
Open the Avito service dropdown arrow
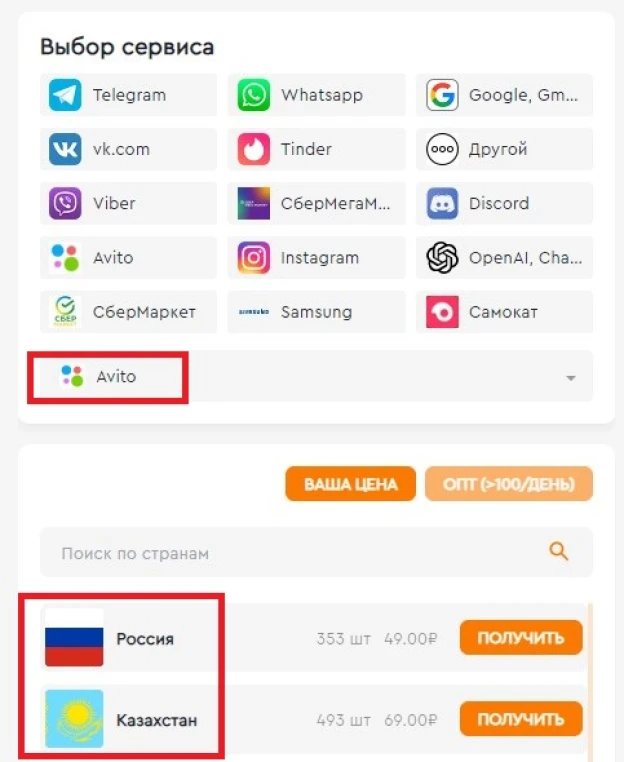tap(571, 378)
